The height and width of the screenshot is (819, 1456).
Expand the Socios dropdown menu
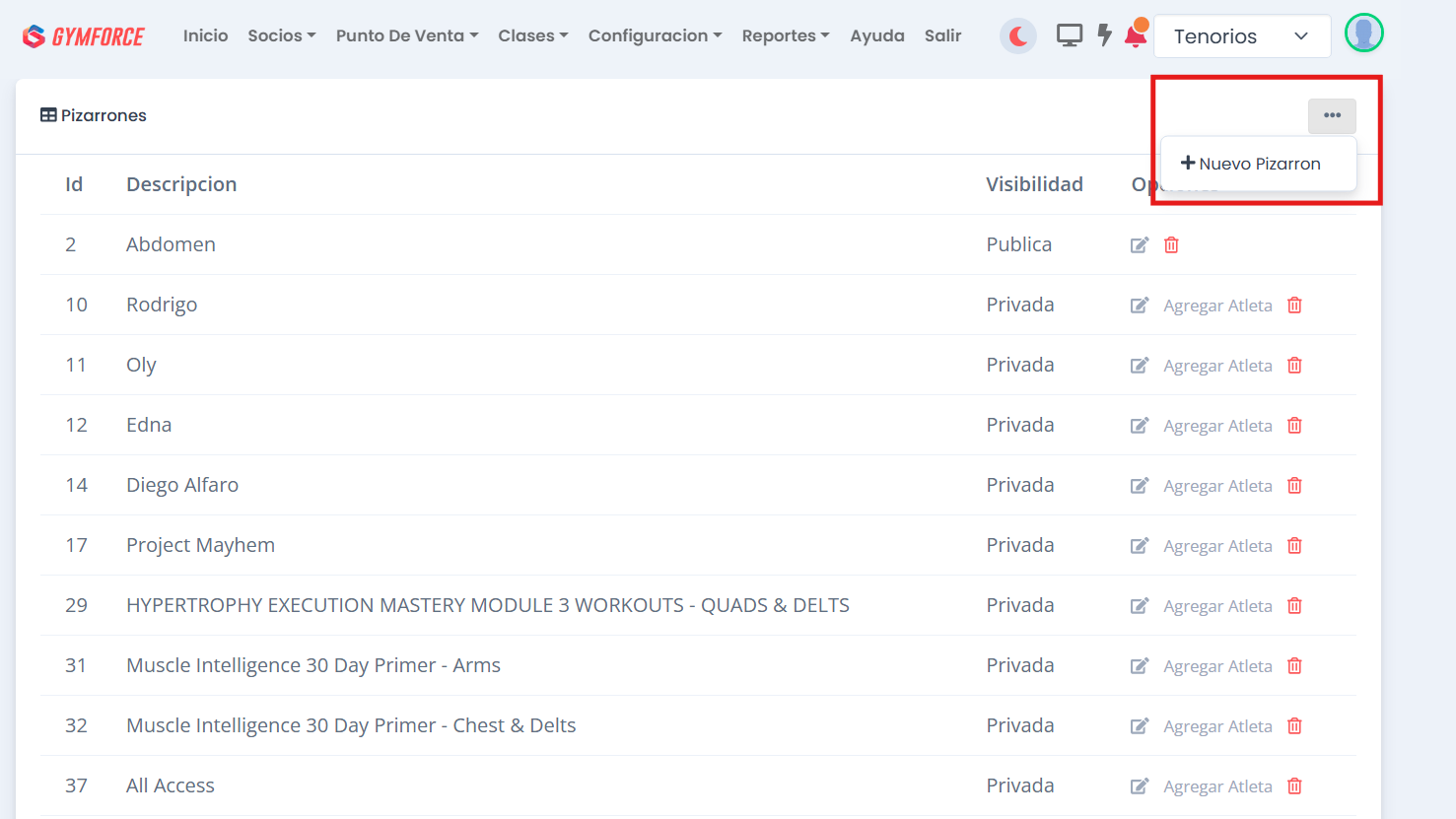[282, 35]
